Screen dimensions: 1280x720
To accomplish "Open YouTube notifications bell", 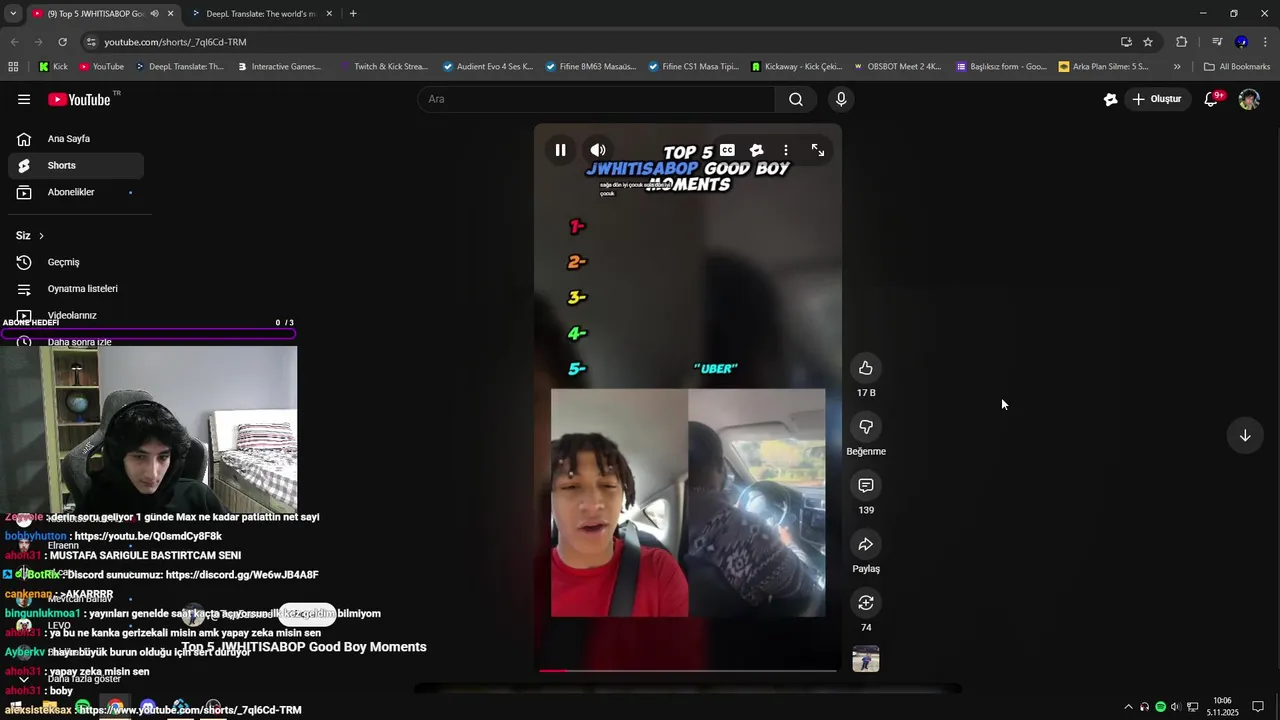I will point(1212,99).
